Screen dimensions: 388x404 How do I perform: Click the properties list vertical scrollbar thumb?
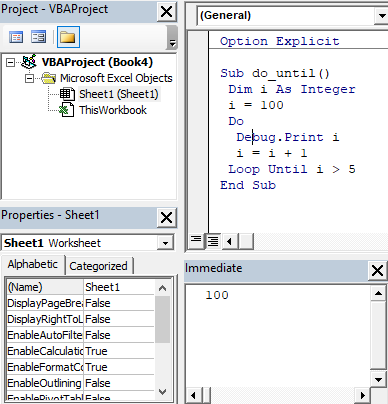click(163, 319)
